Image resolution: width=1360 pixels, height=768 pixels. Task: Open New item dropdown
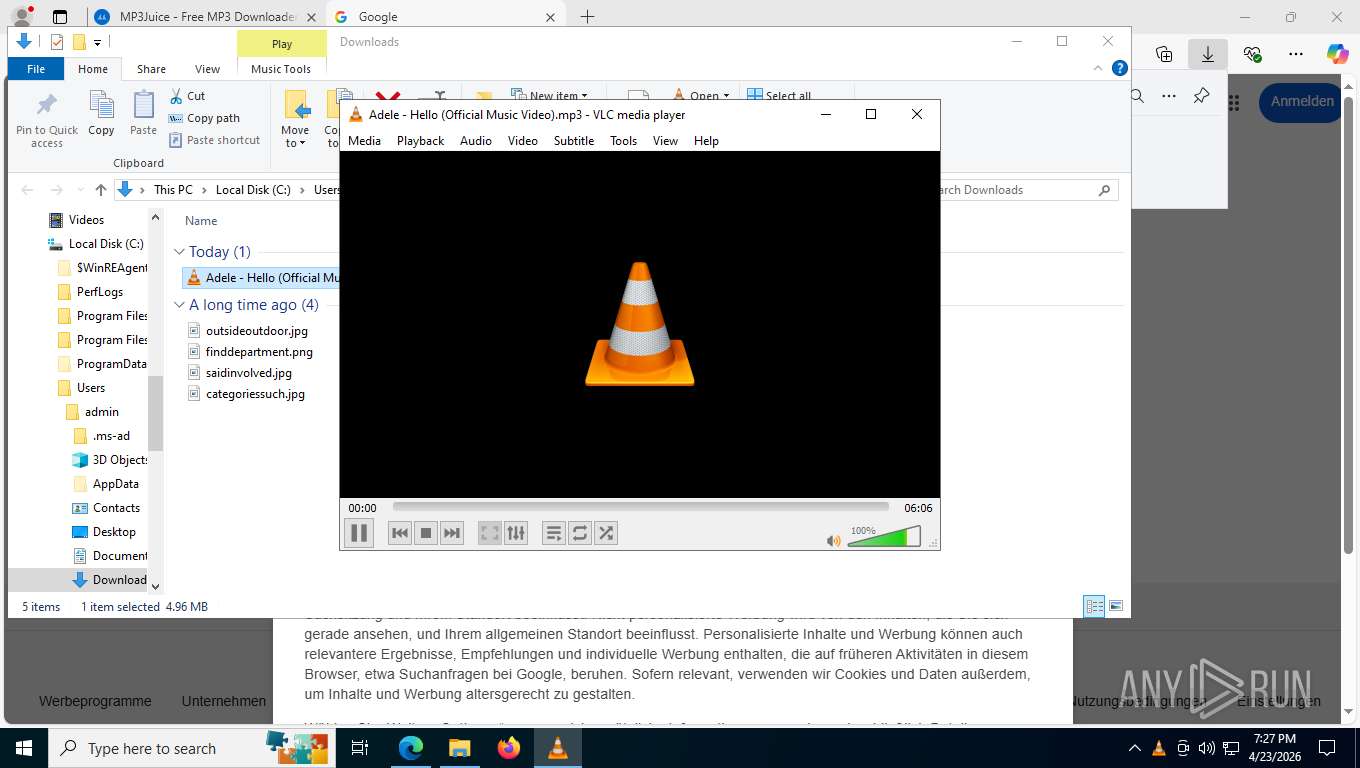pos(549,96)
